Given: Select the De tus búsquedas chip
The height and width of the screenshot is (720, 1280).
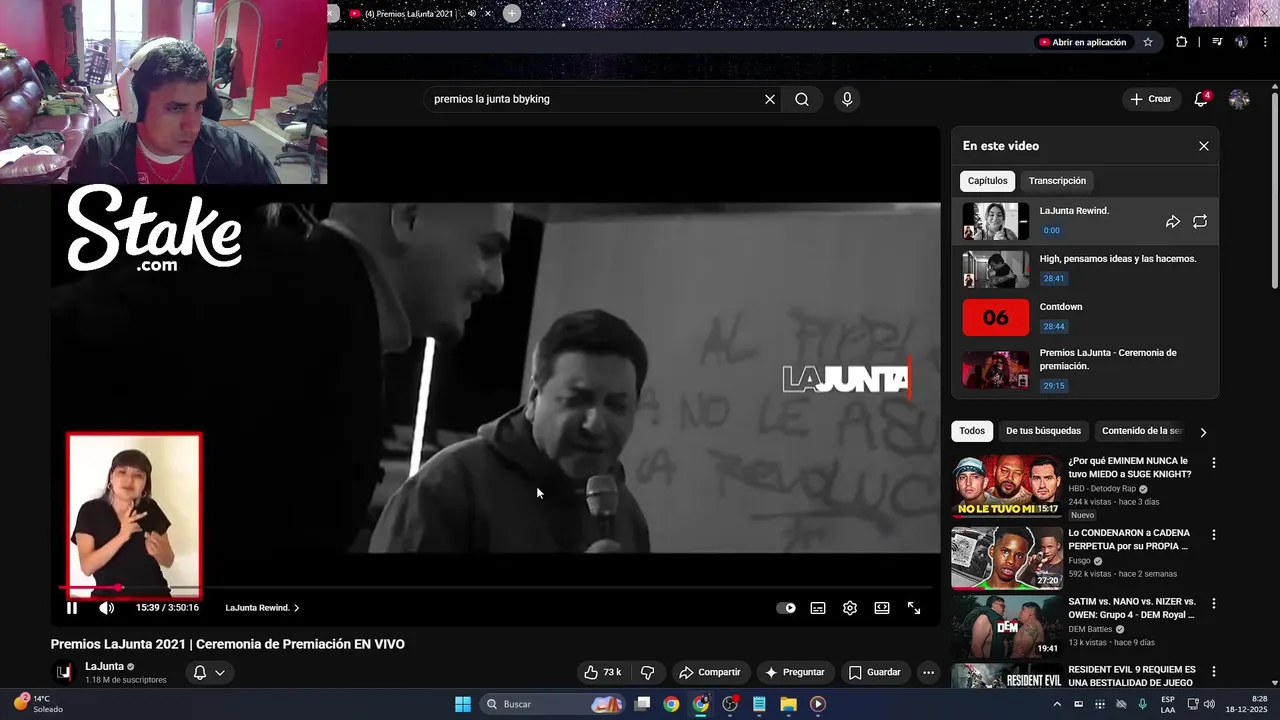Looking at the screenshot, I should 1043,431.
